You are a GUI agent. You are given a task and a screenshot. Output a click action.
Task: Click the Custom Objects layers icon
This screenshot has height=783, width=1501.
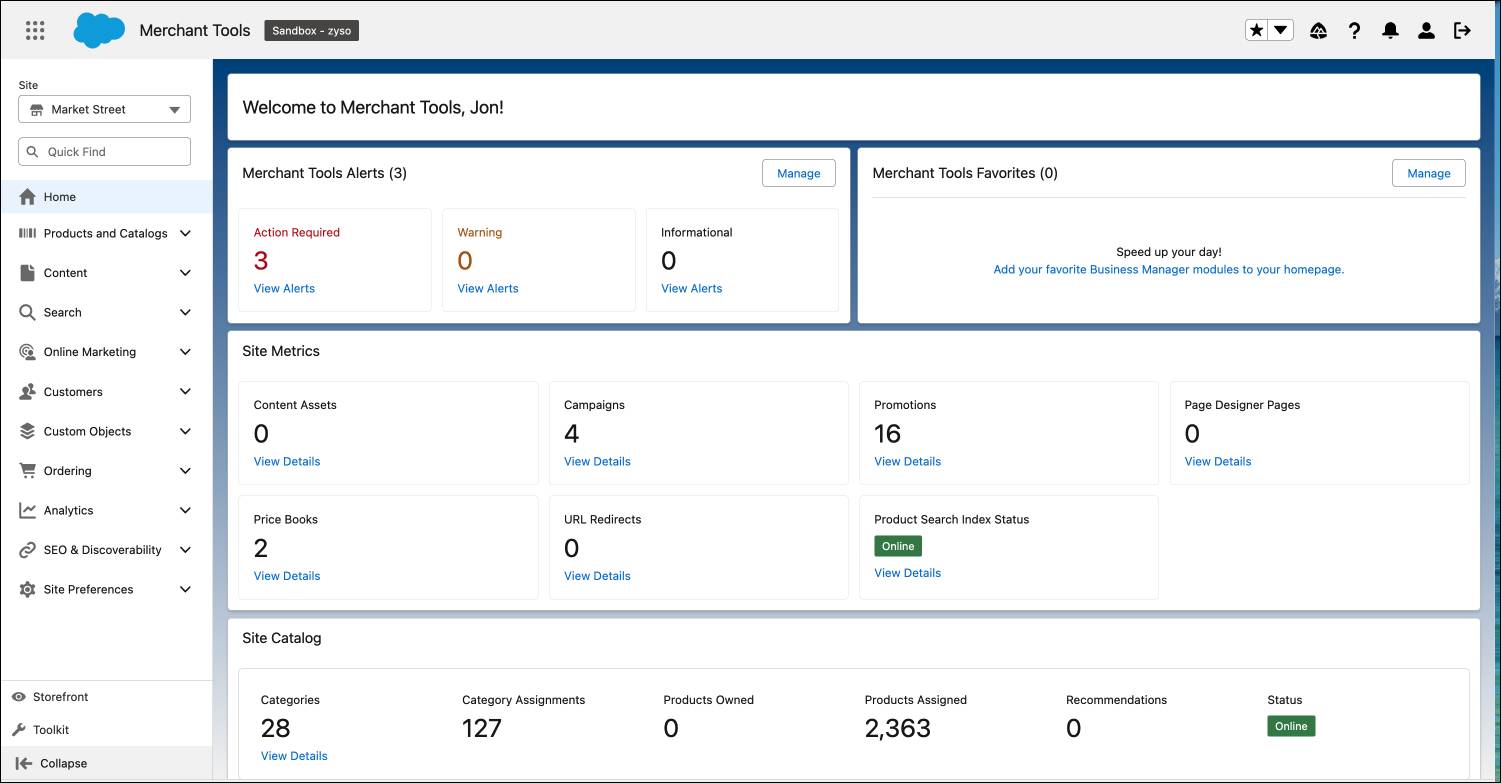(27, 431)
